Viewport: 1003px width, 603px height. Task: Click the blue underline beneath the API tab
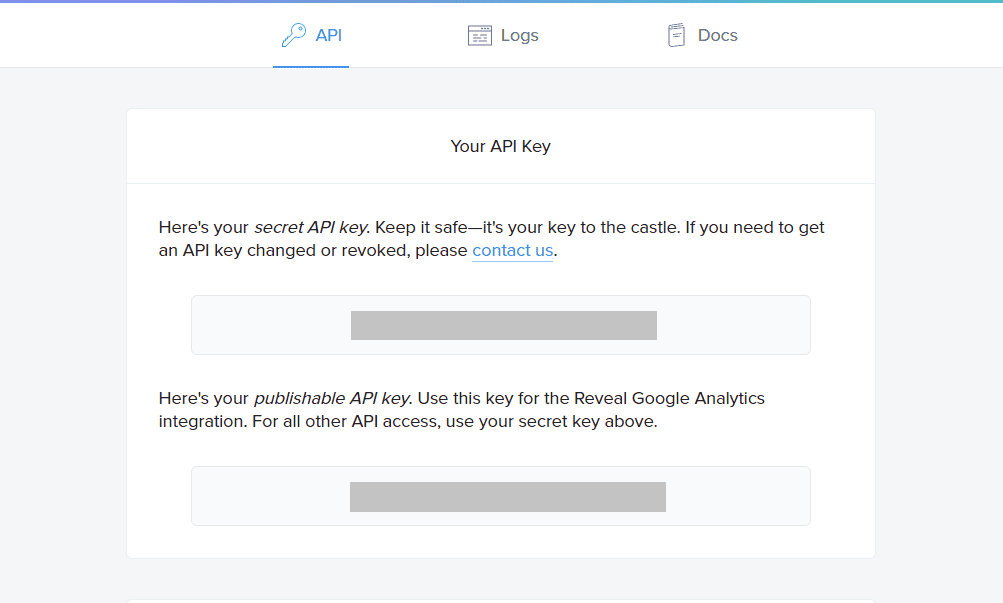coord(310,66)
